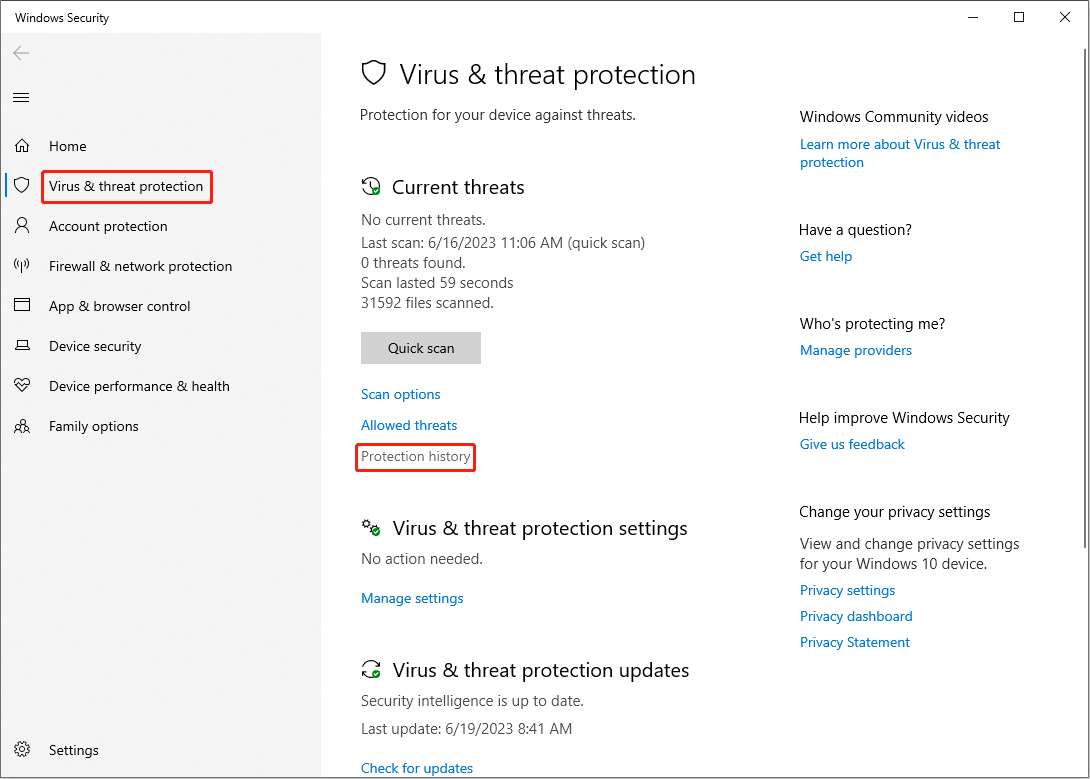Viewport: 1090px width, 779px height.
Task: Click the Home house icon in sidebar
Action: pyautogui.click(x=22, y=146)
